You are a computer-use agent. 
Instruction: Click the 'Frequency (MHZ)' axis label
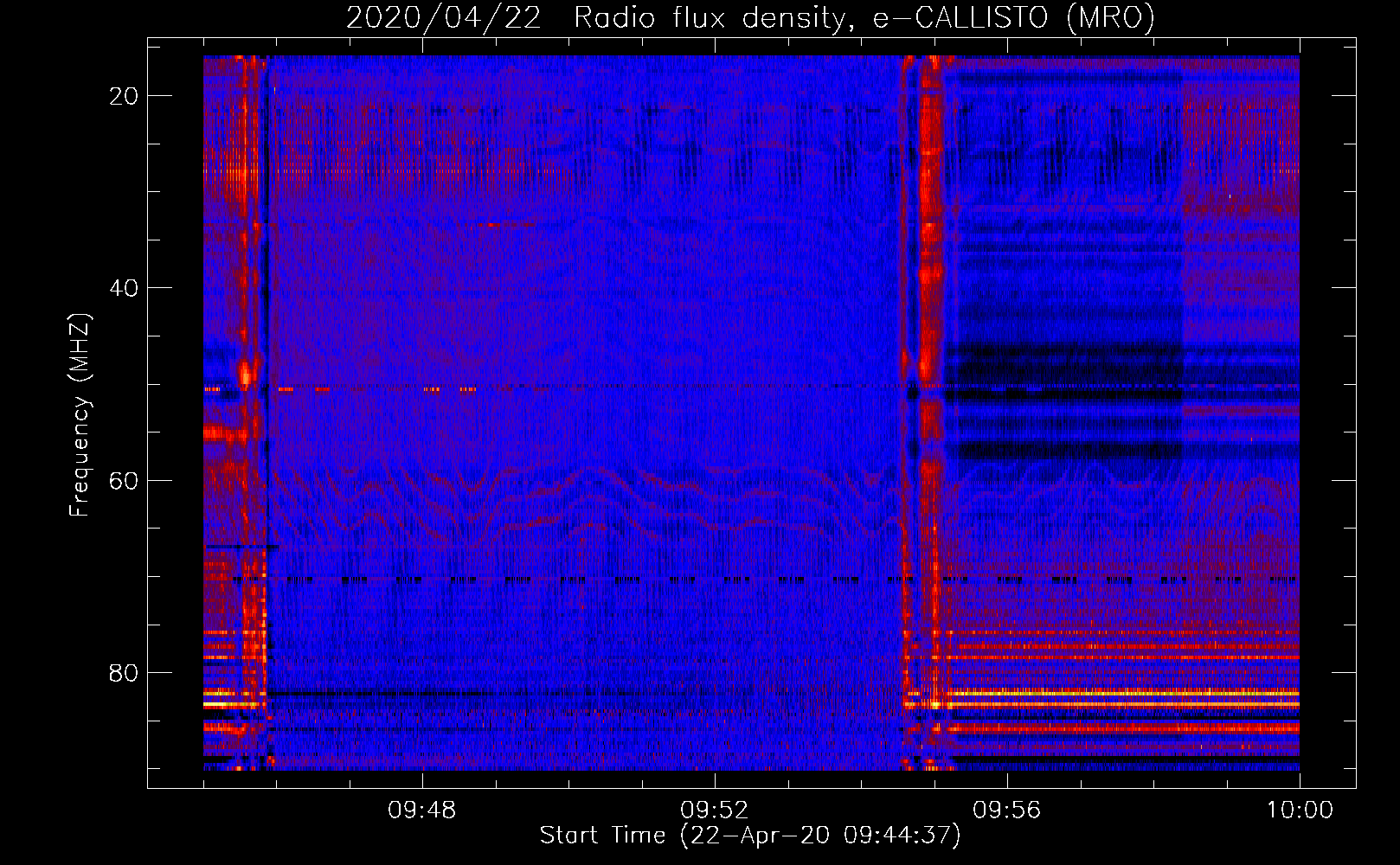[x=80, y=415]
